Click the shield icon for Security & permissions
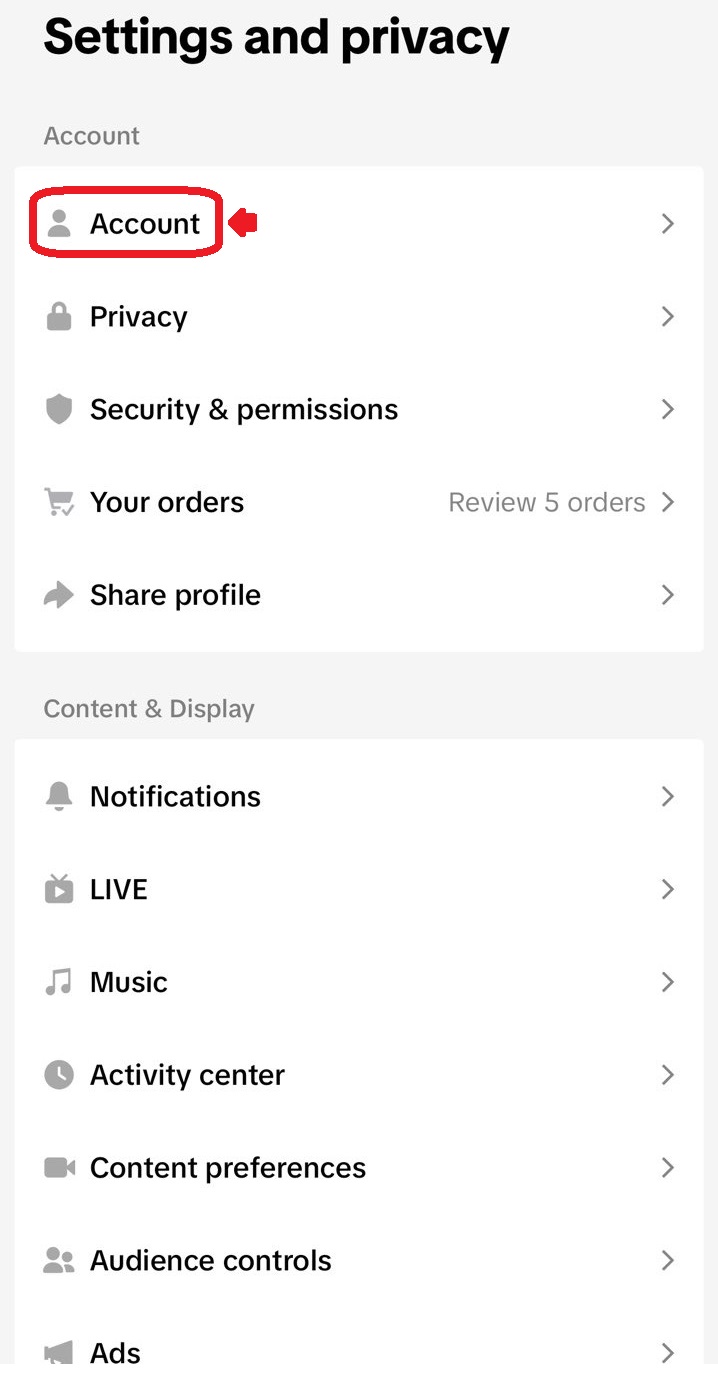The image size is (718, 1386). pos(59,409)
